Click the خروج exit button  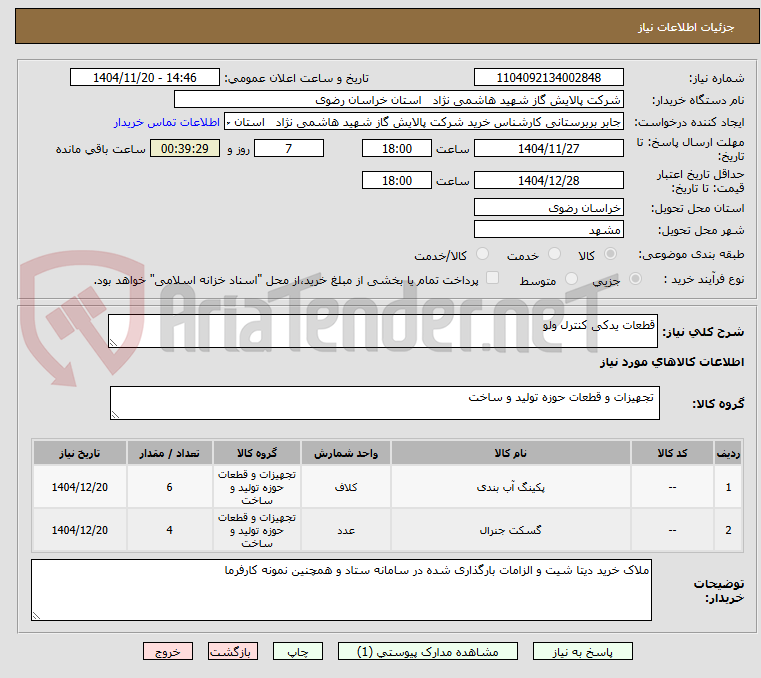(168, 651)
